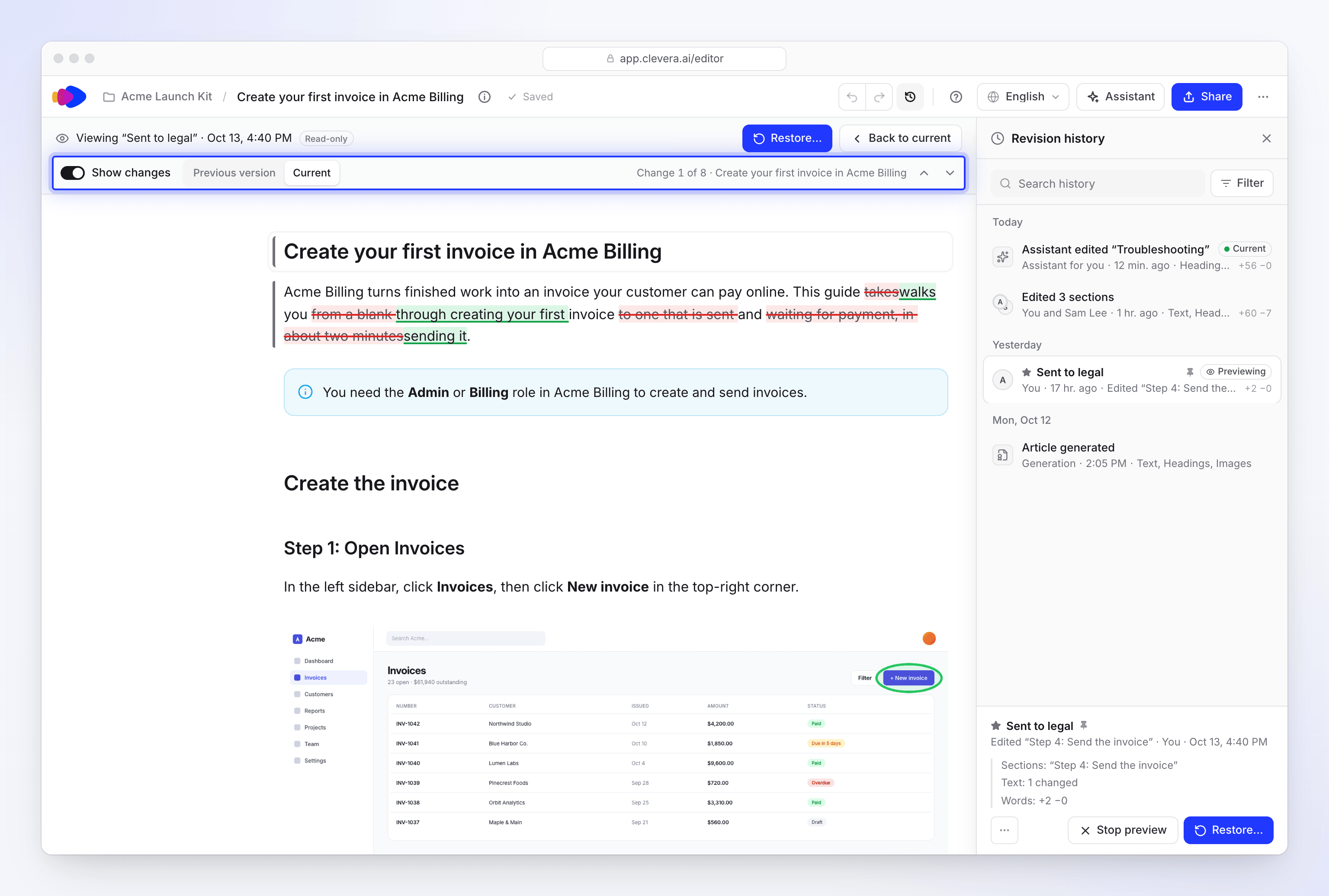Open the more options ellipsis in the header
This screenshot has width=1329, height=896.
[x=1263, y=96]
